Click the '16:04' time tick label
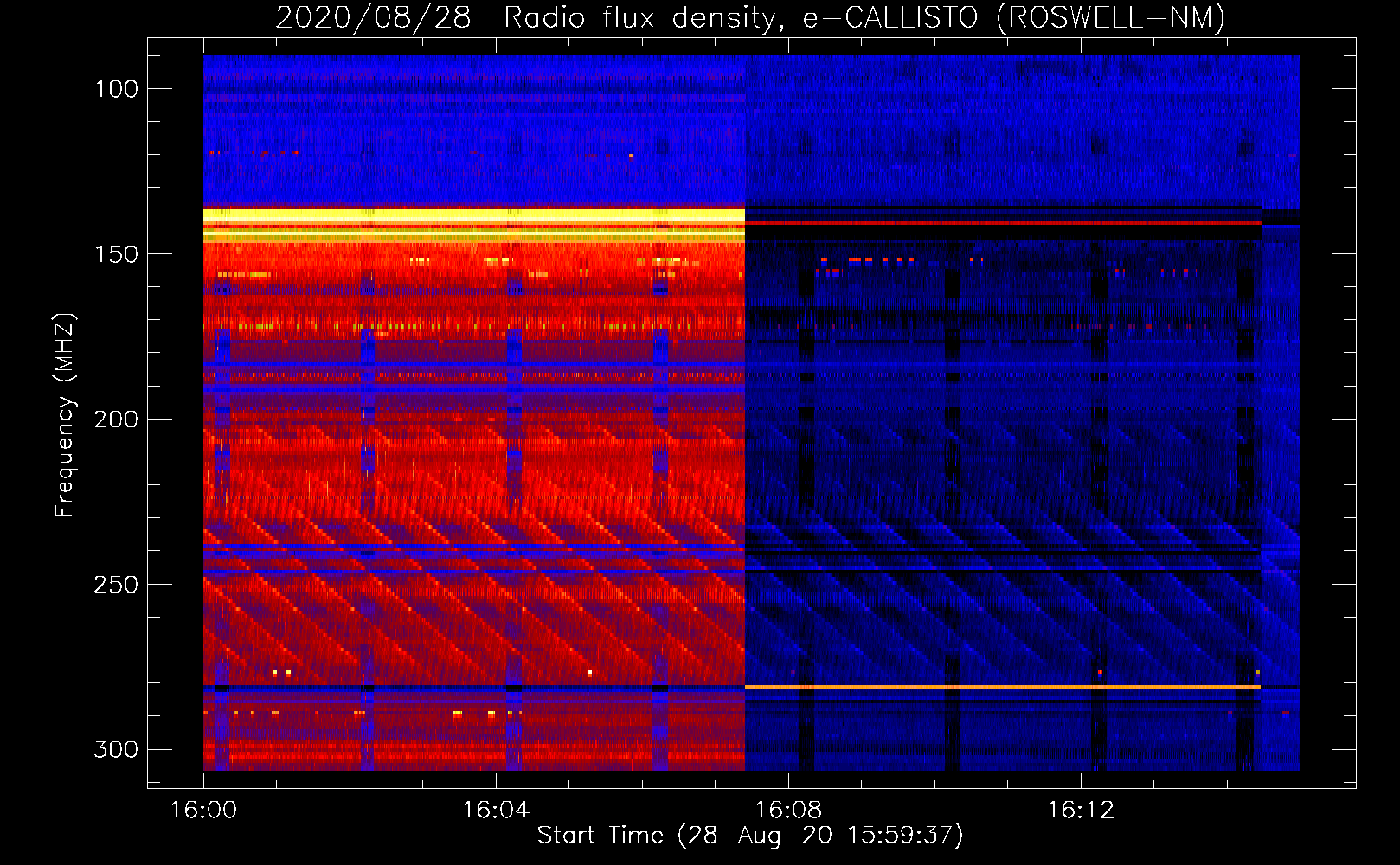 (x=496, y=811)
